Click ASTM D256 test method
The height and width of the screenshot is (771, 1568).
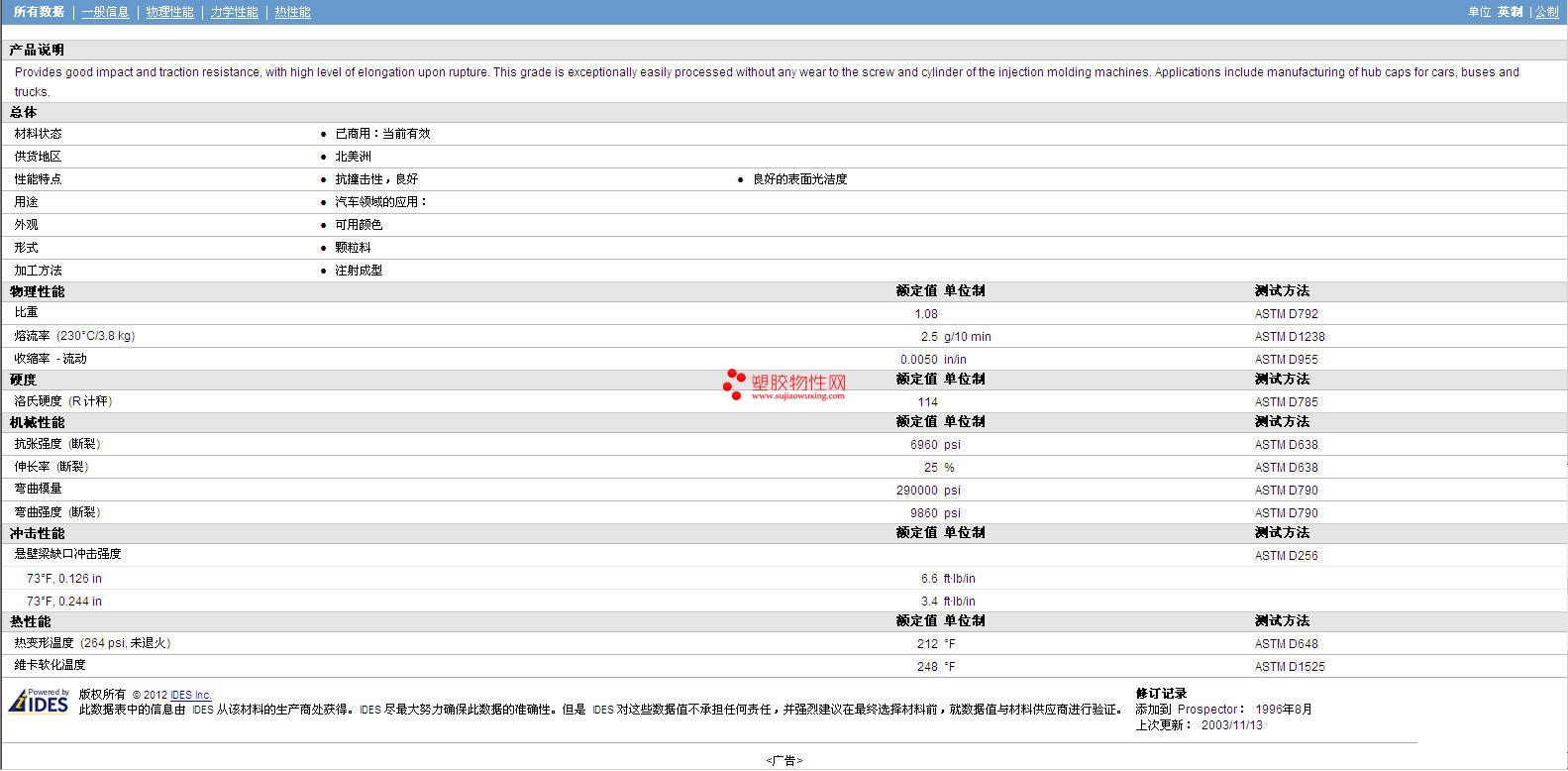coord(1286,556)
